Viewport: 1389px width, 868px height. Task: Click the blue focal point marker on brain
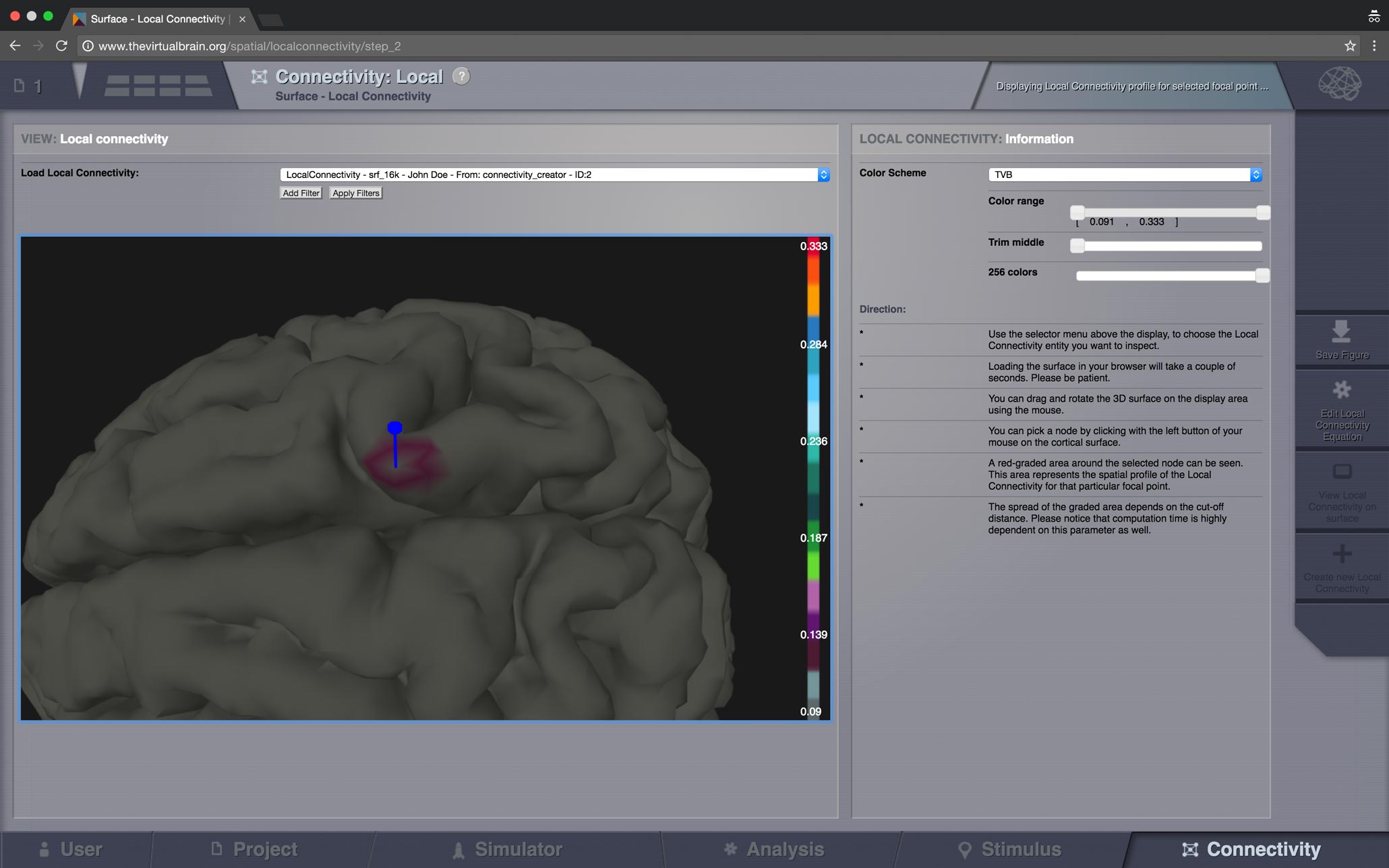pyautogui.click(x=395, y=428)
